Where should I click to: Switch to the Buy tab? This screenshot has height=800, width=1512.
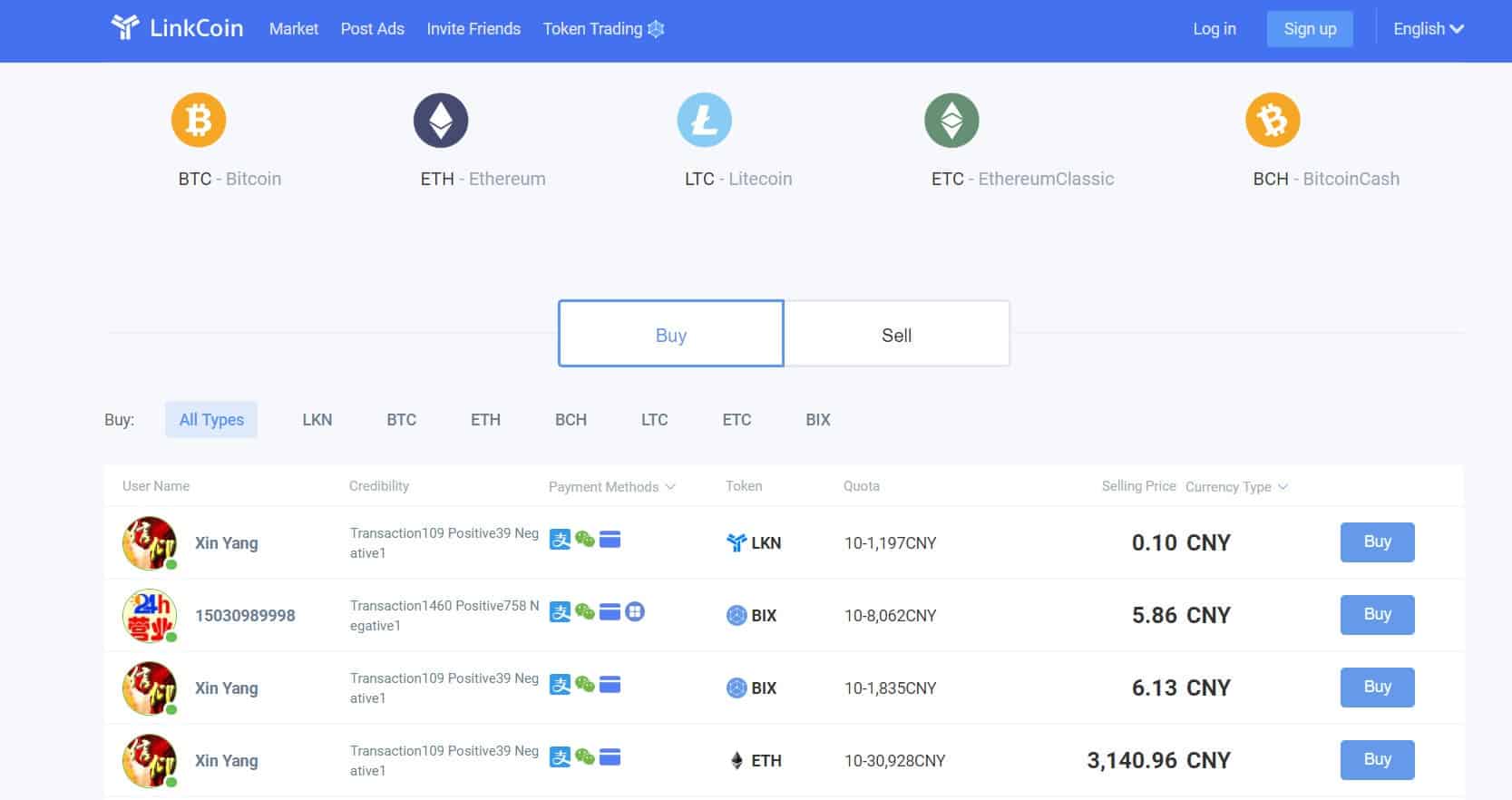671,334
